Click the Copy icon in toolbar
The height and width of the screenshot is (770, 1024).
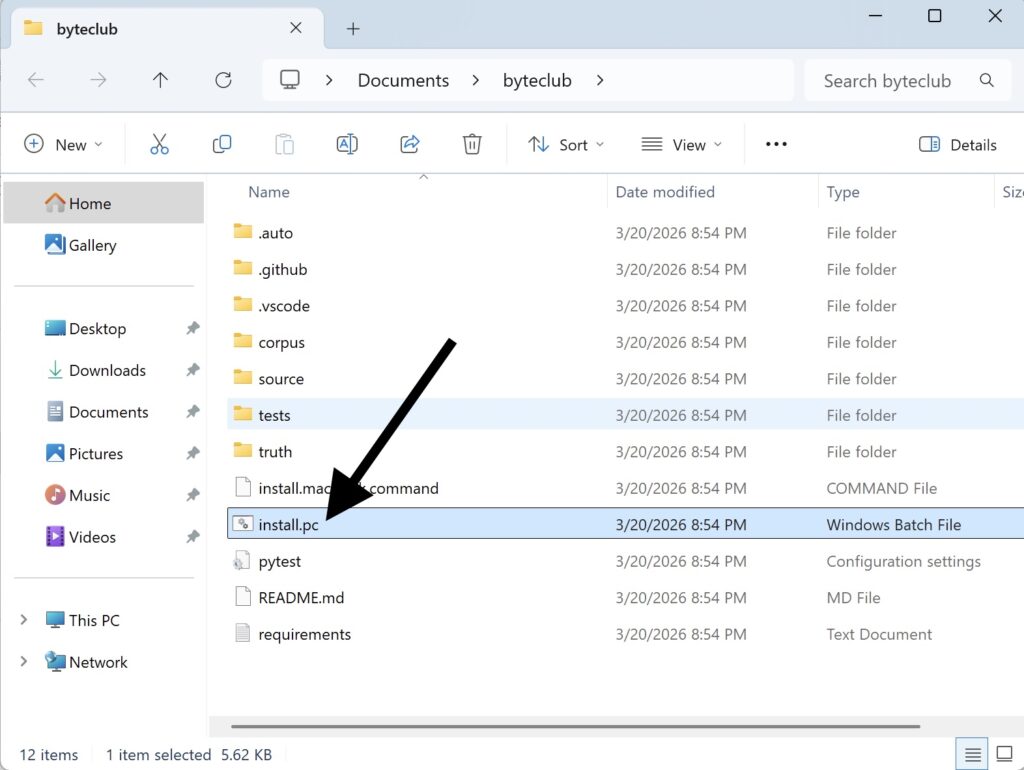coord(222,145)
